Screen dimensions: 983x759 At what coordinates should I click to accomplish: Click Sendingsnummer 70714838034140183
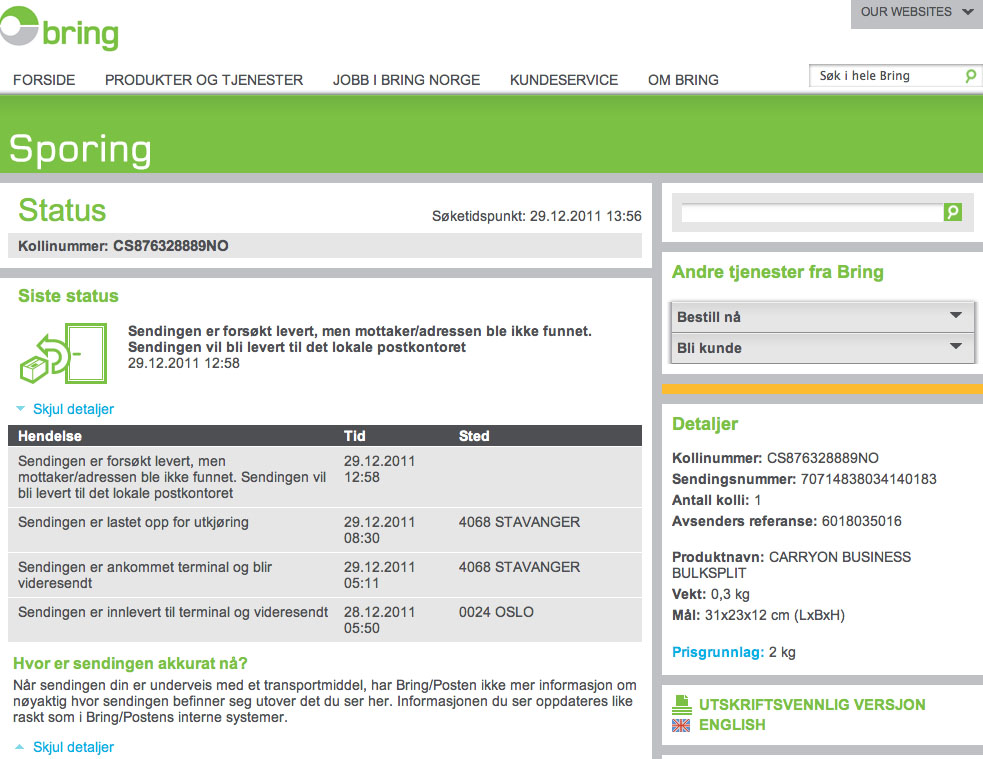click(x=804, y=479)
